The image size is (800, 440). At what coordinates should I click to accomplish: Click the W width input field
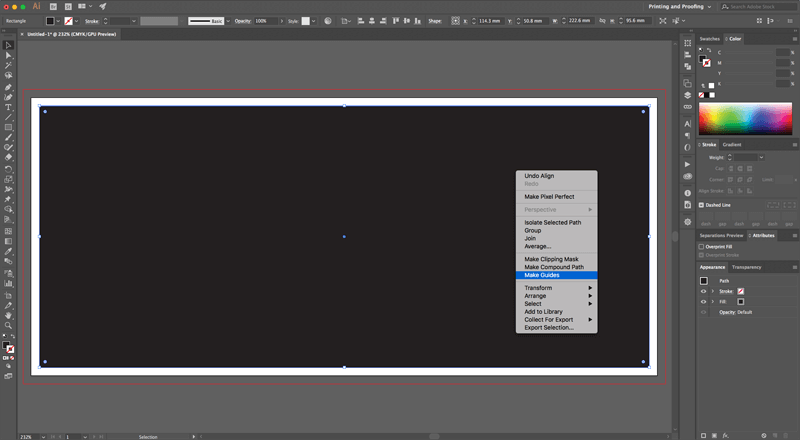pos(580,21)
